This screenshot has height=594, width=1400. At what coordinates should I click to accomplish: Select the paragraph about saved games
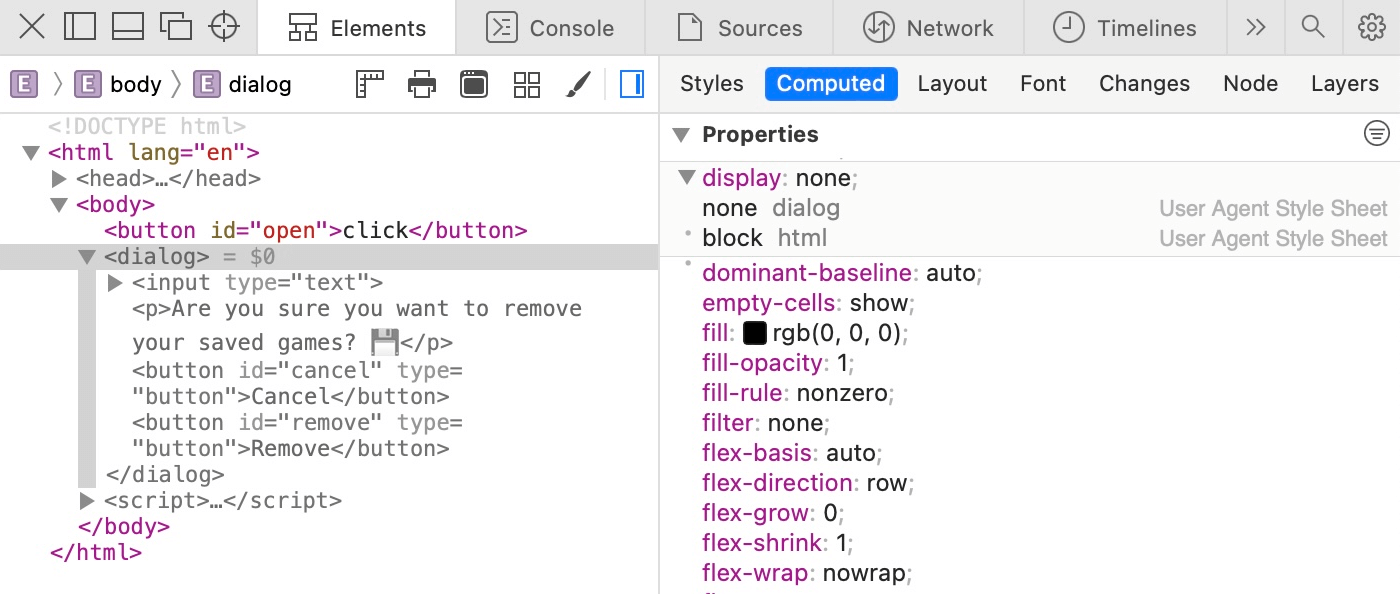(x=357, y=326)
